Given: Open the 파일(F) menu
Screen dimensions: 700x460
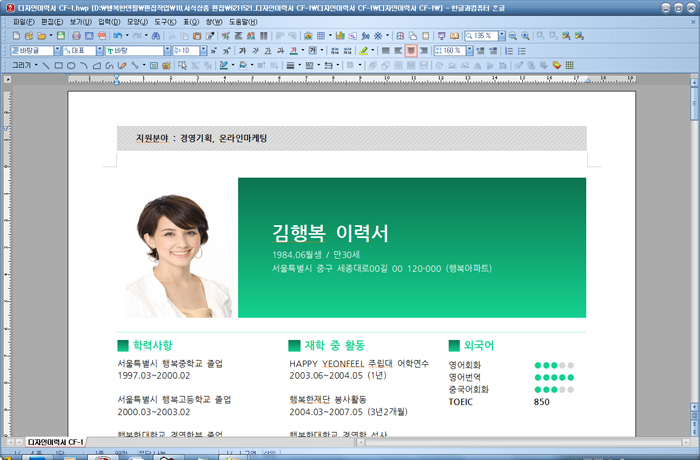Looking at the screenshot, I should tap(24, 22).
